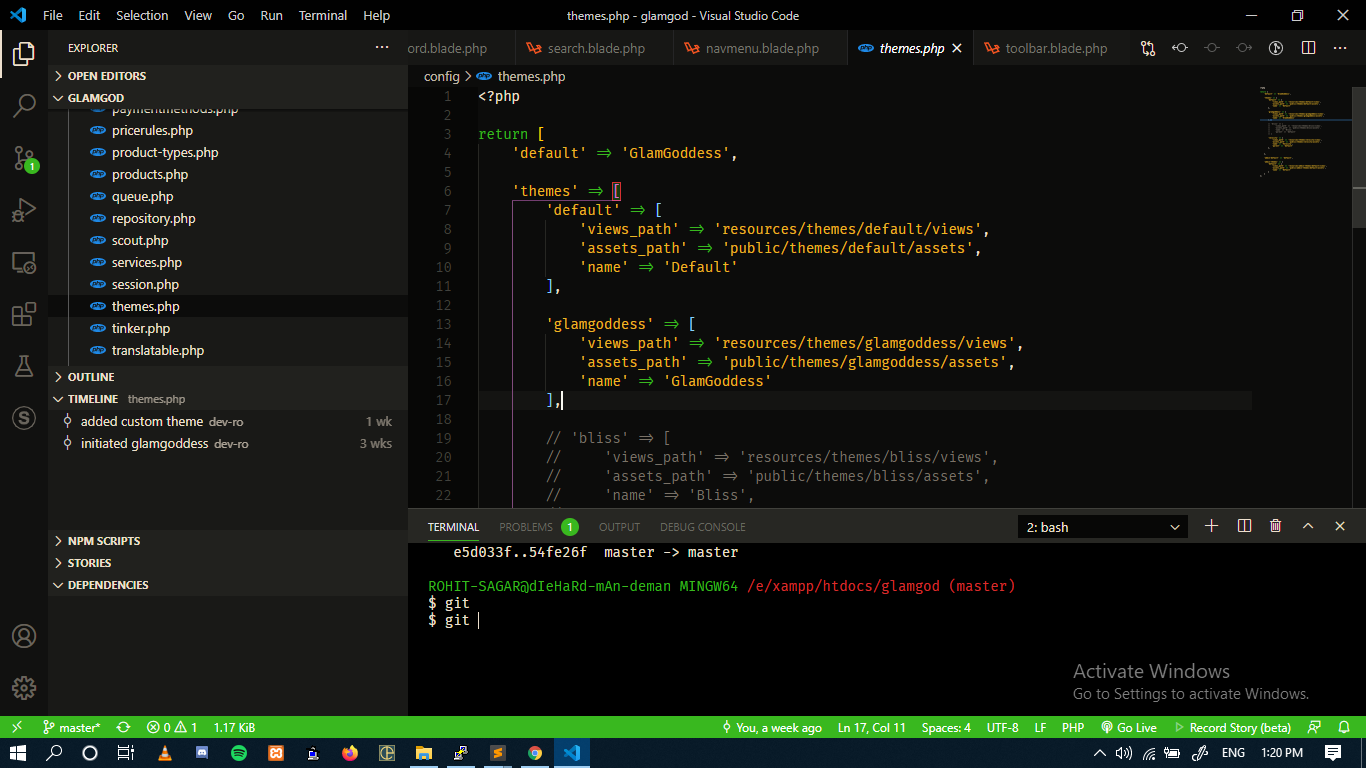Close the themes.php editor tab
This screenshot has height=768, width=1366.
(x=957, y=48)
